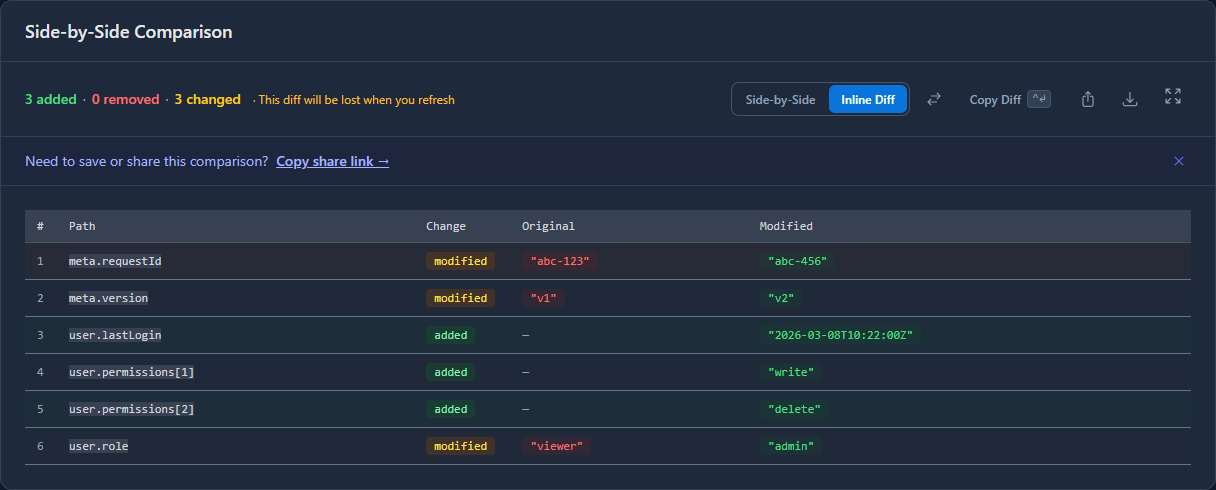The height and width of the screenshot is (490, 1216).
Task: Click modified value "v2"
Action: click(782, 298)
